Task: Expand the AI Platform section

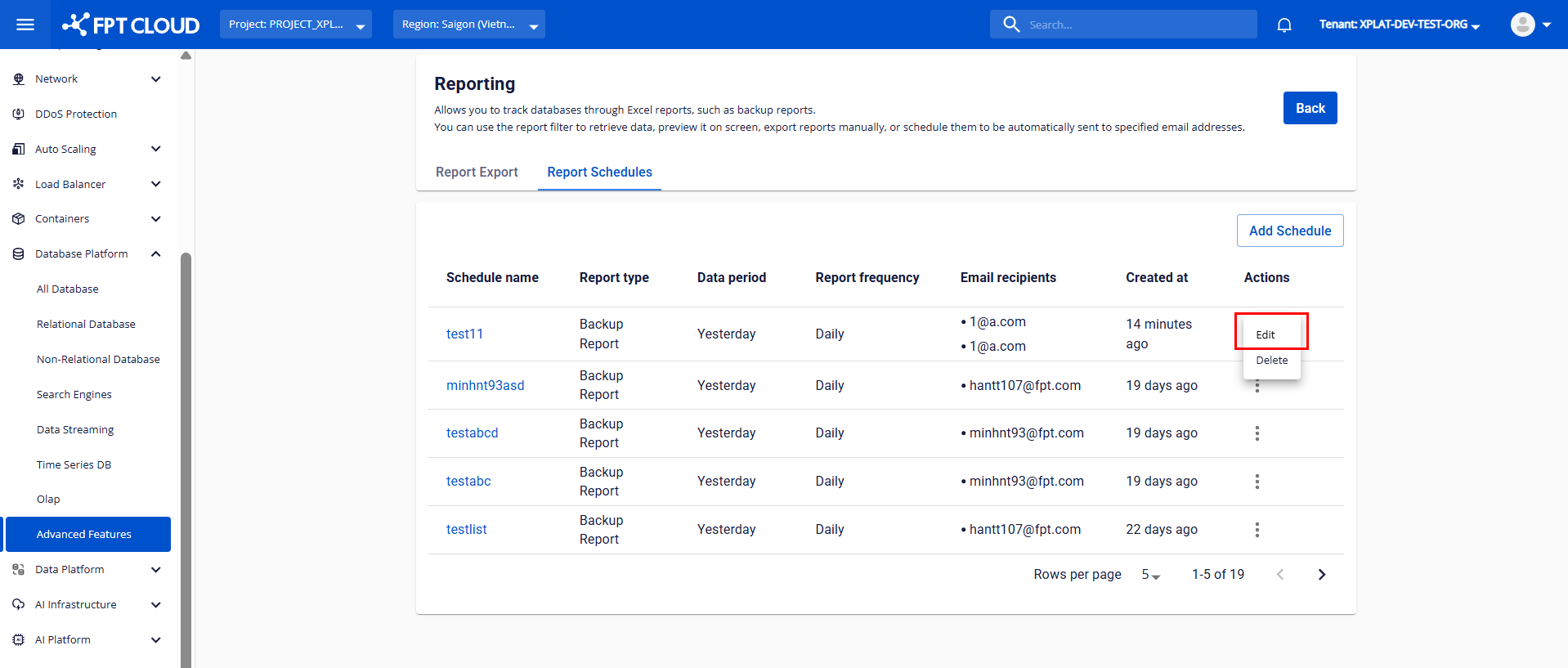Action: (156, 640)
